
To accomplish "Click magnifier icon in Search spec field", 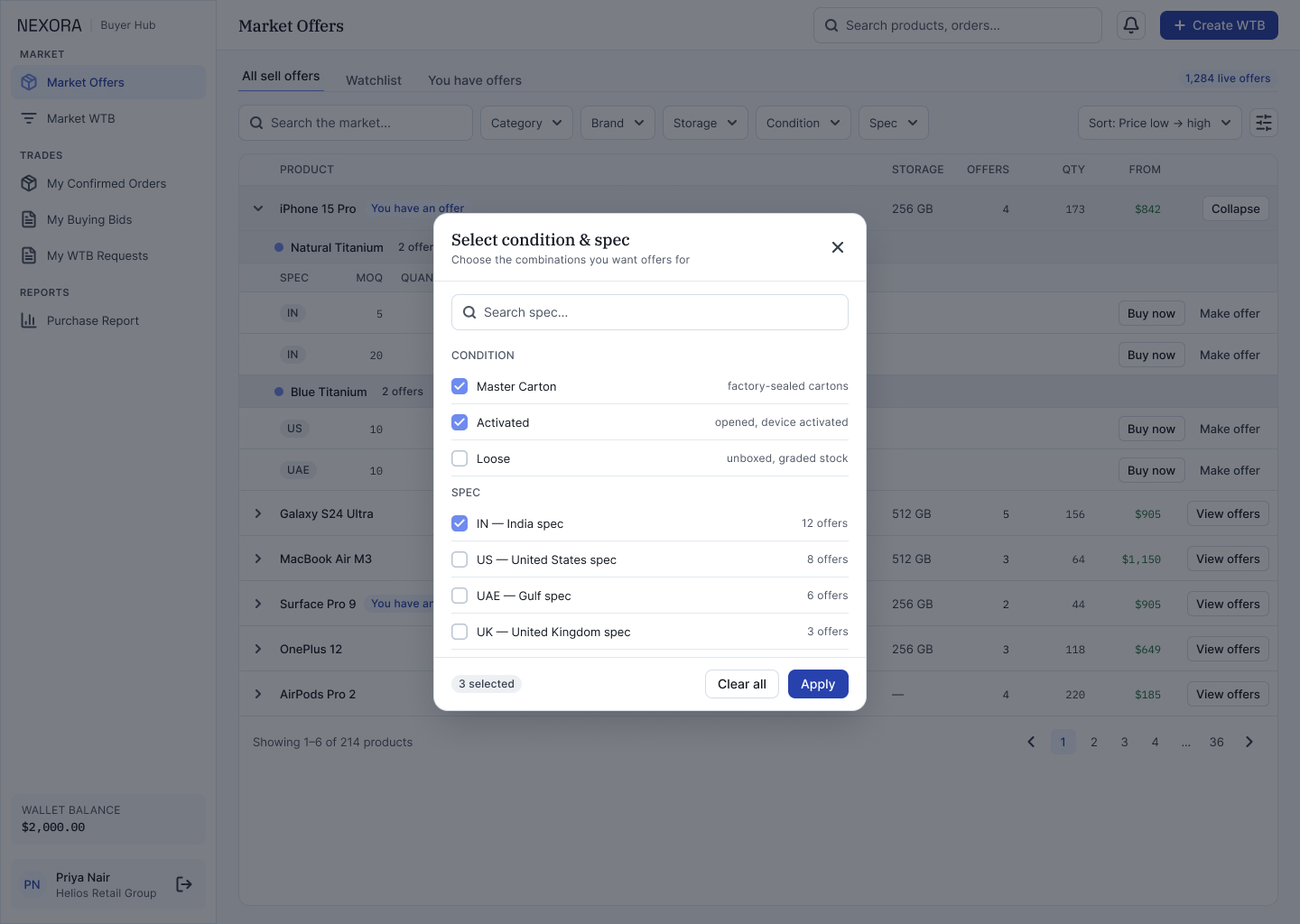I will tap(469, 312).
